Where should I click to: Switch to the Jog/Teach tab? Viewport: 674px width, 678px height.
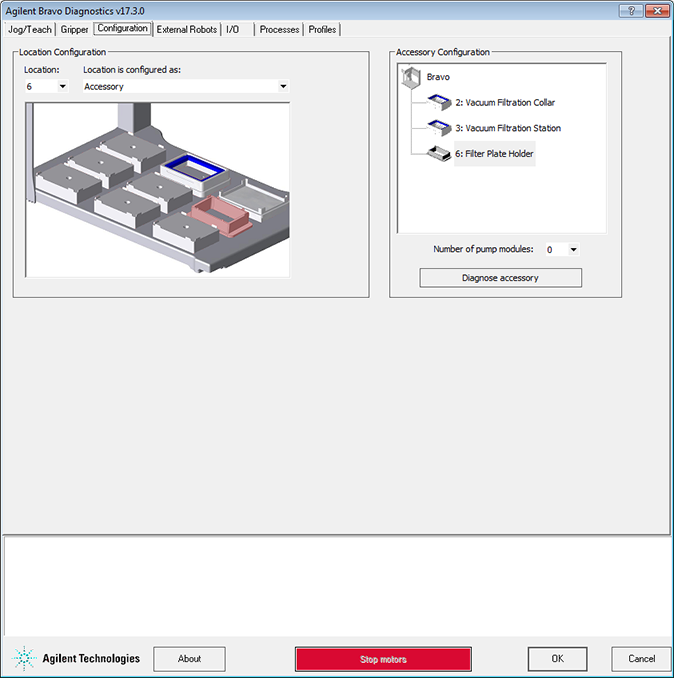[29, 29]
